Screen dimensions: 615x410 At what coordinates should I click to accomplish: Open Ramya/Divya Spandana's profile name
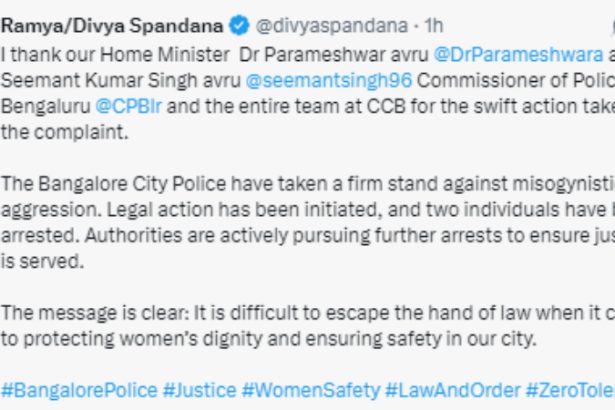(112, 26)
